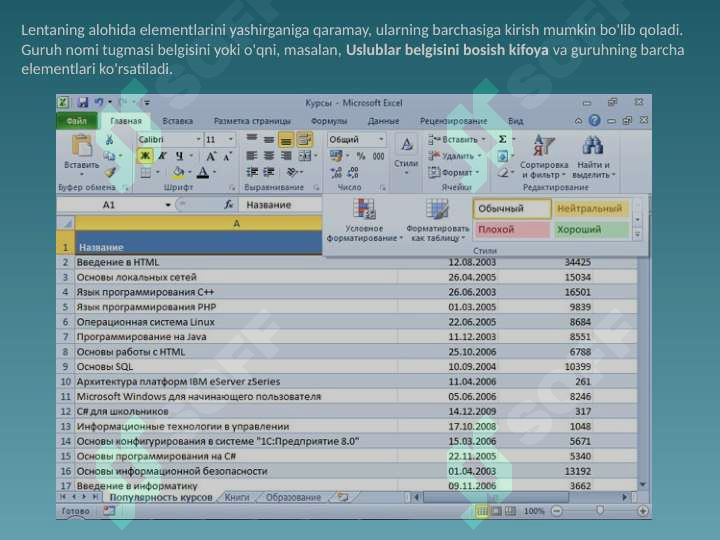The width and height of the screenshot is (720, 540).
Task: Expand the cell styles gallery More arrow
Action: (x=637, y=235)
